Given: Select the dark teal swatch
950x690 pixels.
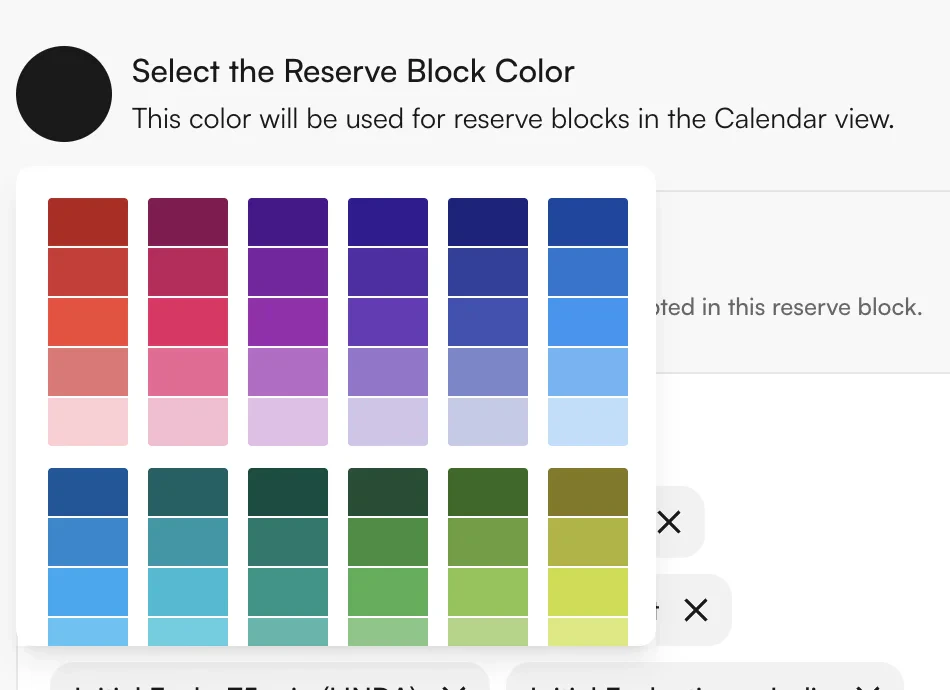Looking at the screenshot, I should (x=188, y=491).
